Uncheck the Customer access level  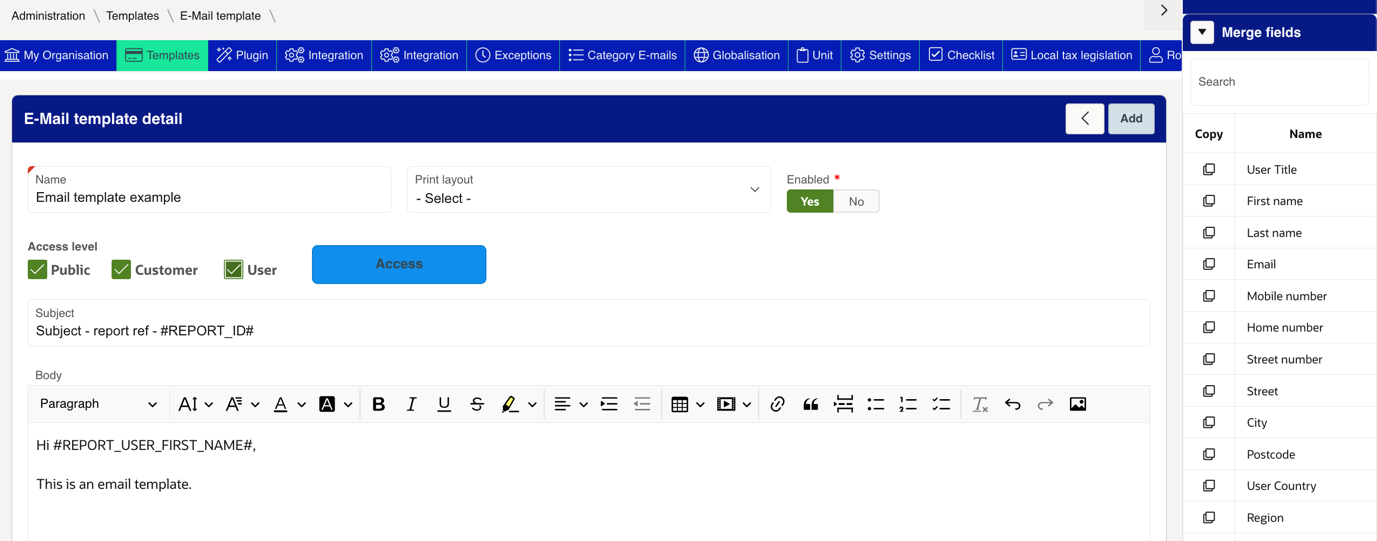click(121, 269)
